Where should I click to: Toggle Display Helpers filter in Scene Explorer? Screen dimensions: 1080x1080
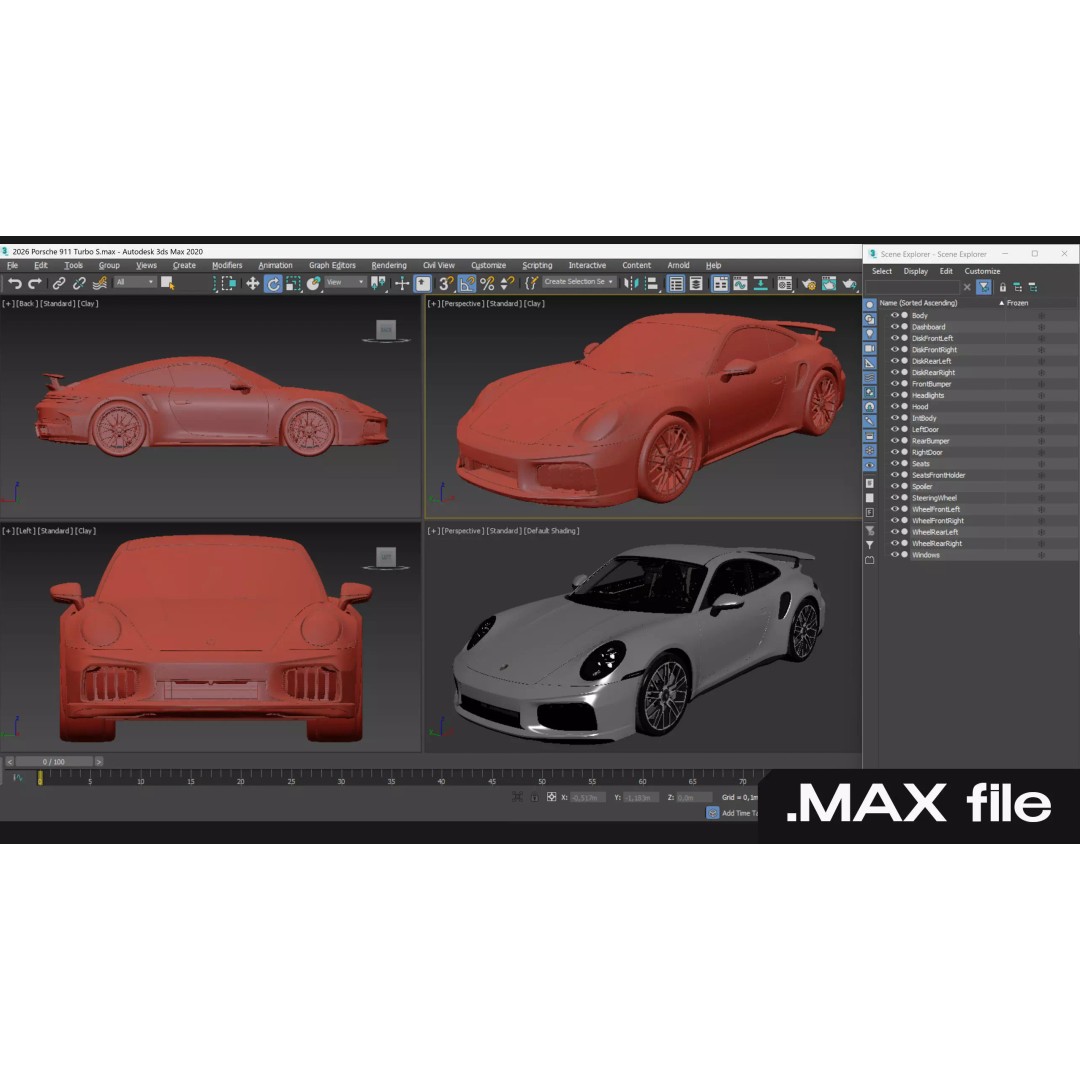click(870, 363)
